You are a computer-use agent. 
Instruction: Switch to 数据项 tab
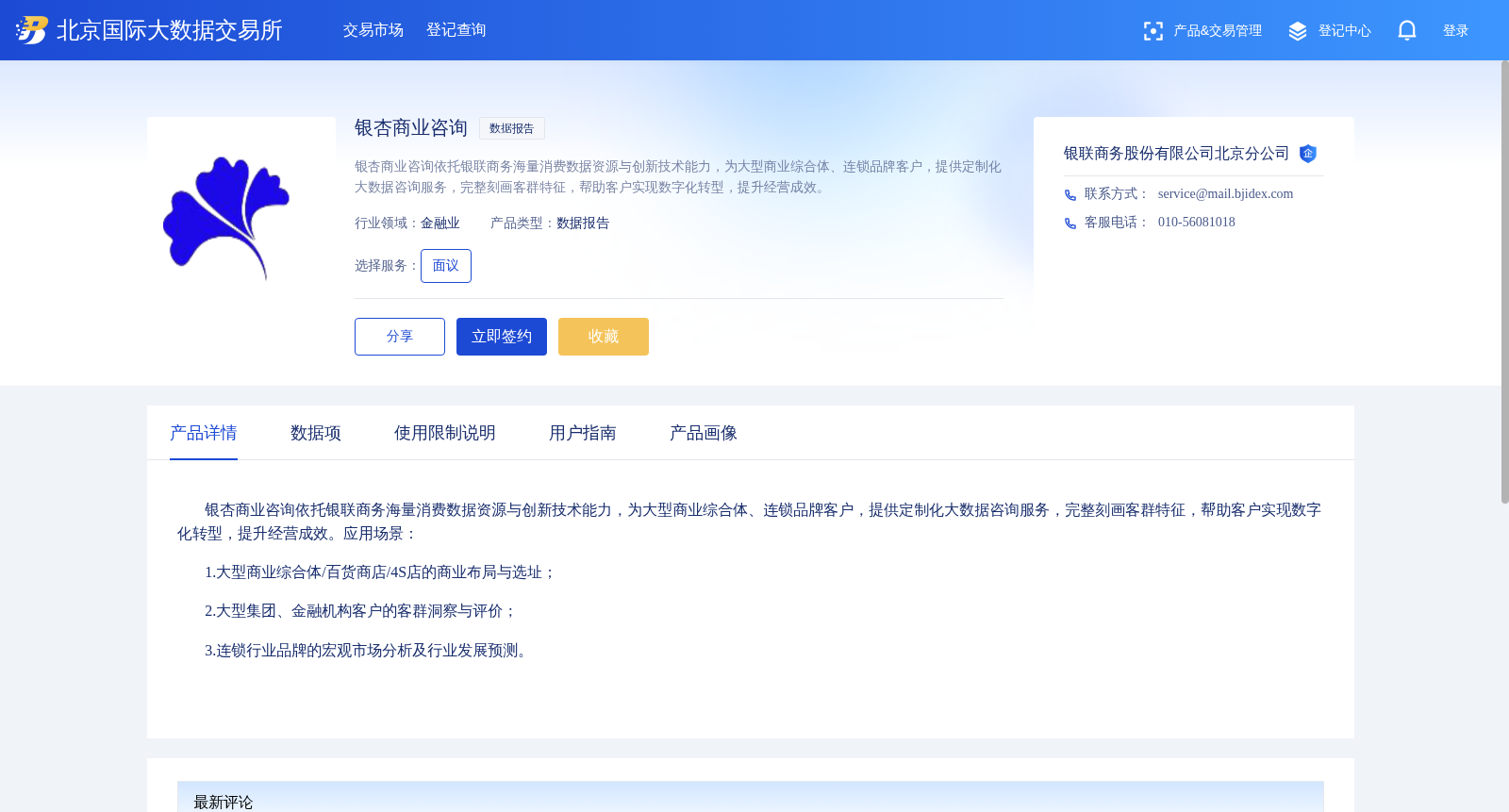pos(316,433)
